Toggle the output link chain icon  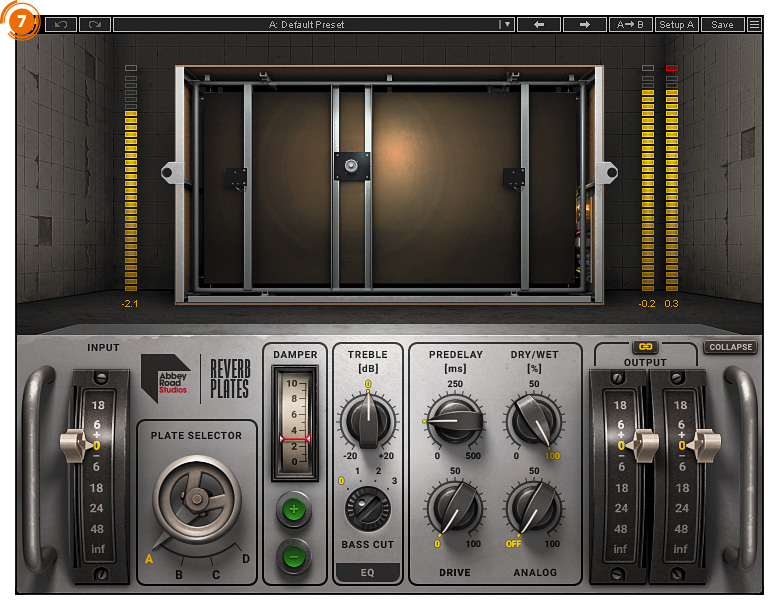pos(645,346)
